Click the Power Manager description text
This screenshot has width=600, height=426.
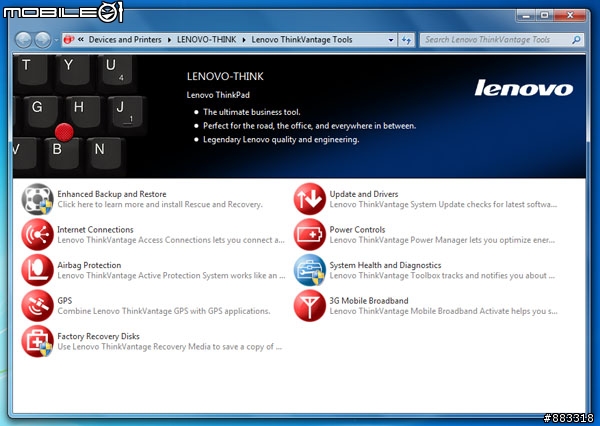coord(442,240)
